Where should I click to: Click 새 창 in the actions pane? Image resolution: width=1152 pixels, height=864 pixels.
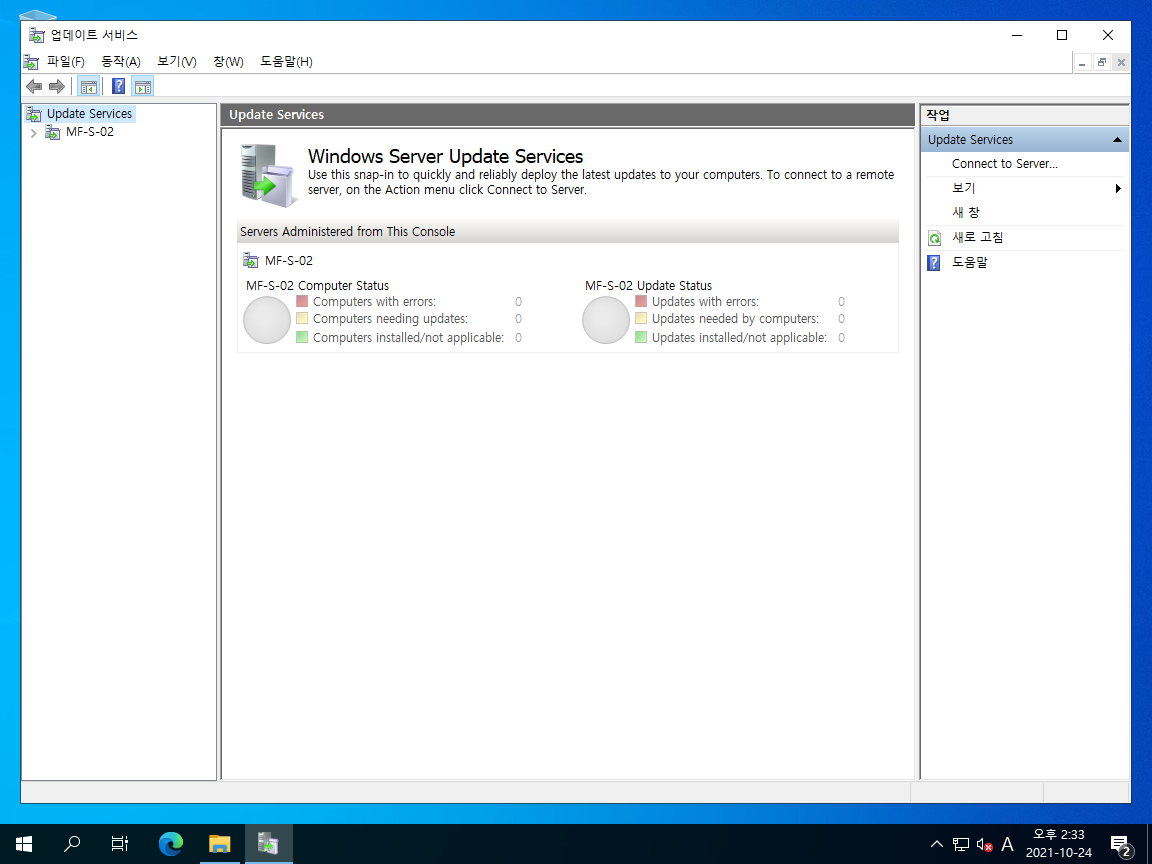(966, 212)
